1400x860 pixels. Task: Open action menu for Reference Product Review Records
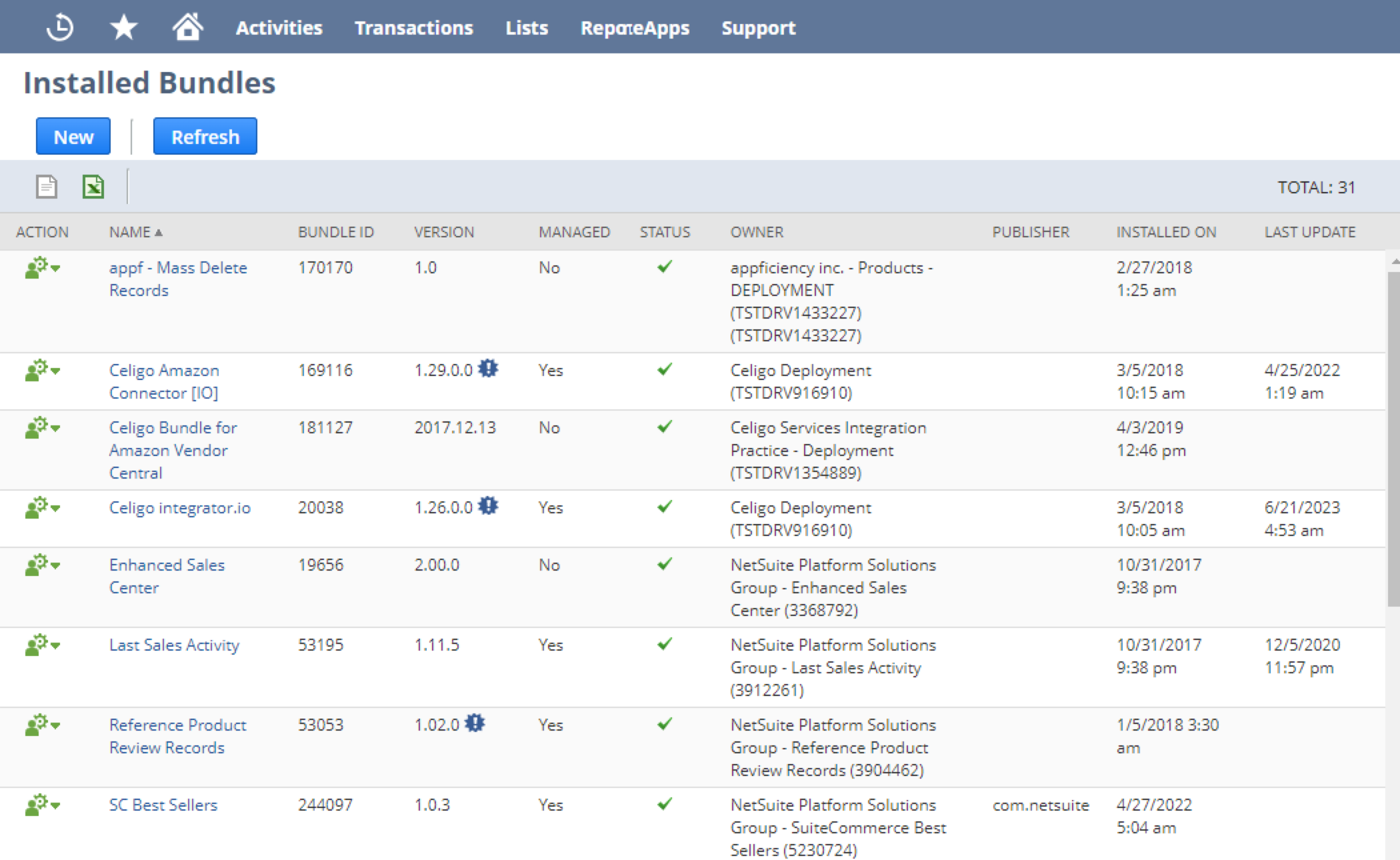(43, 725)
